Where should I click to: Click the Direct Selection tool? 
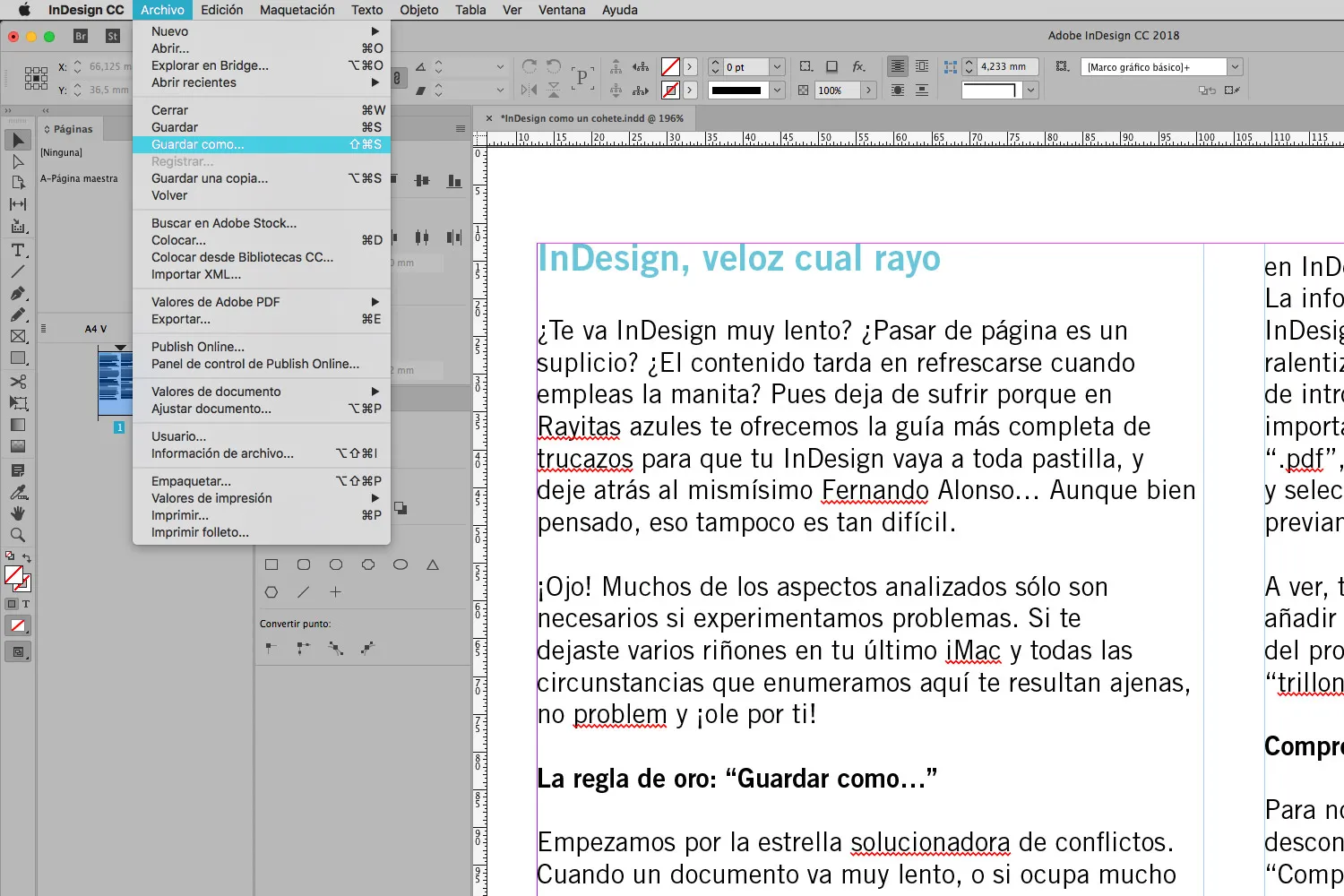[x=18, y=162]
